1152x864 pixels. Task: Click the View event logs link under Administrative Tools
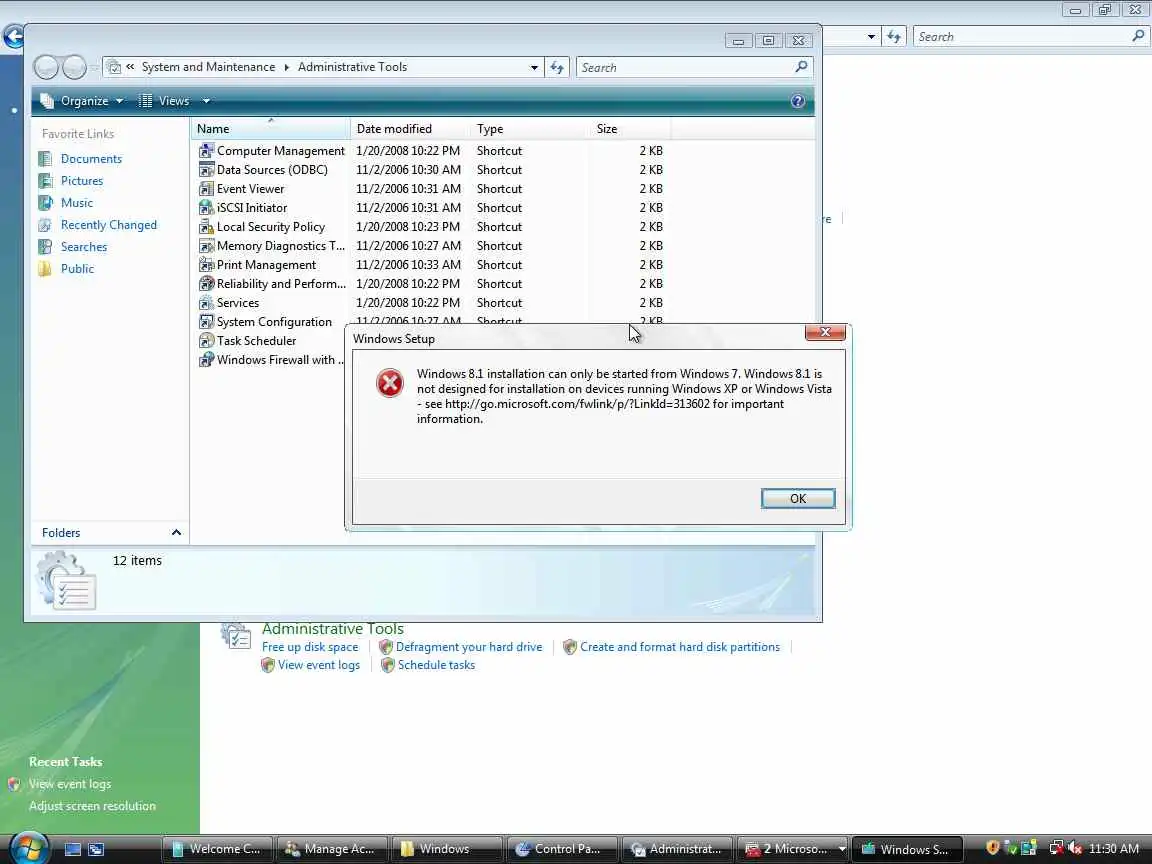coord(319,665)
